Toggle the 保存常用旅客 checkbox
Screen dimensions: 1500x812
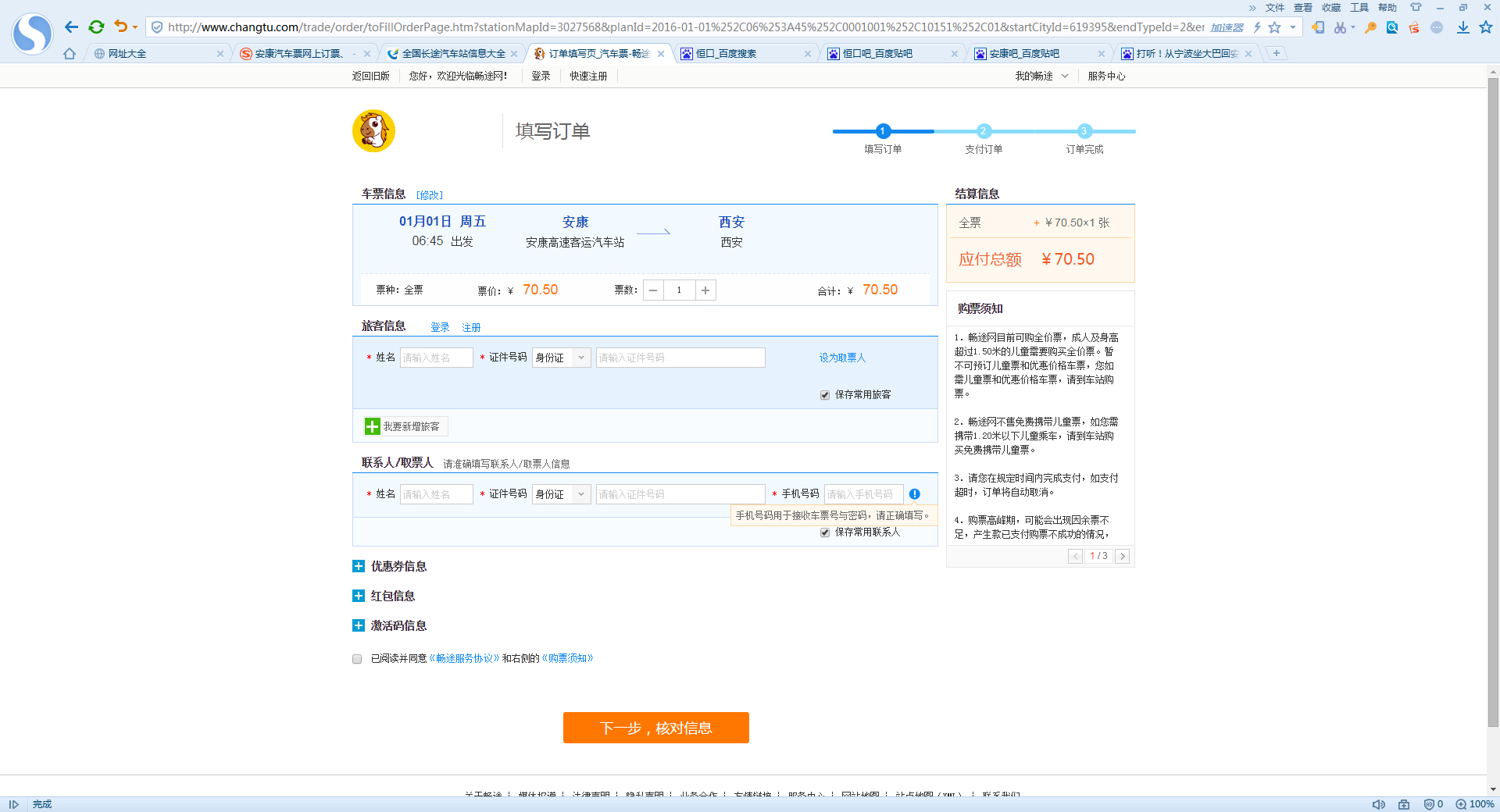[x=825, y=395]
